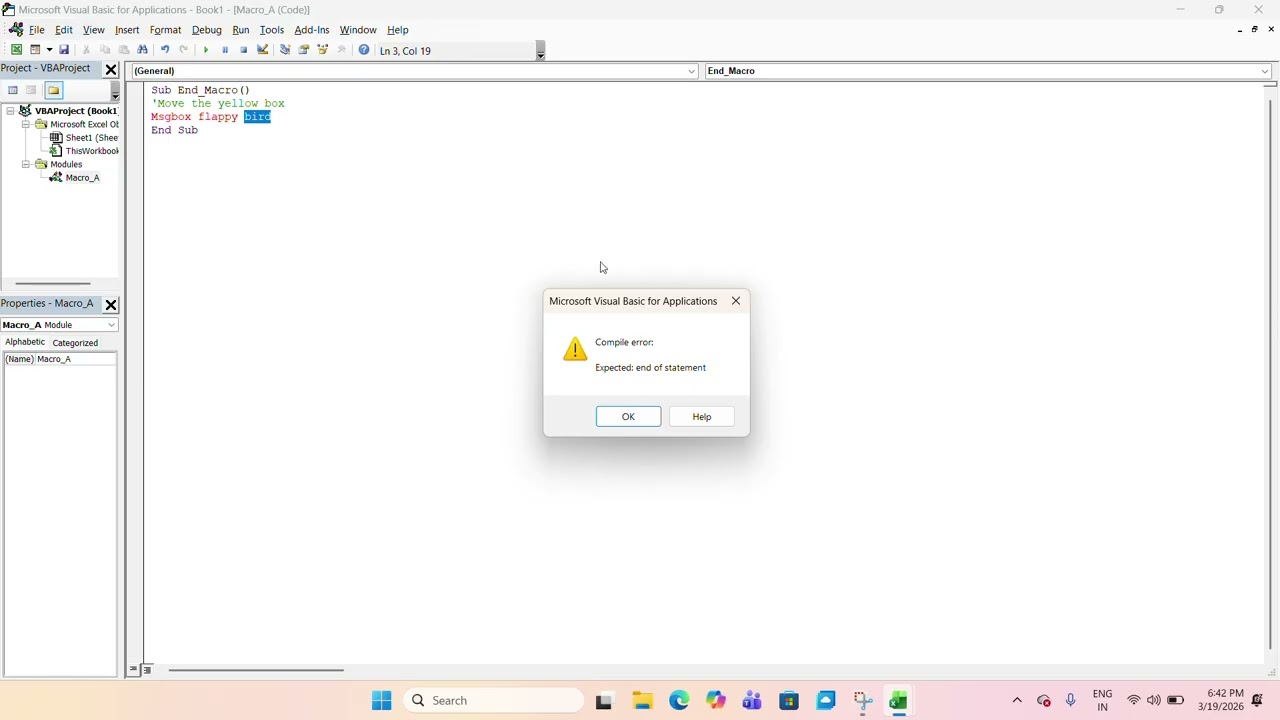Viewport: 1280px width, 720px height.
Task: Click the Full Module View button
Action: click(x=146, y=670)
